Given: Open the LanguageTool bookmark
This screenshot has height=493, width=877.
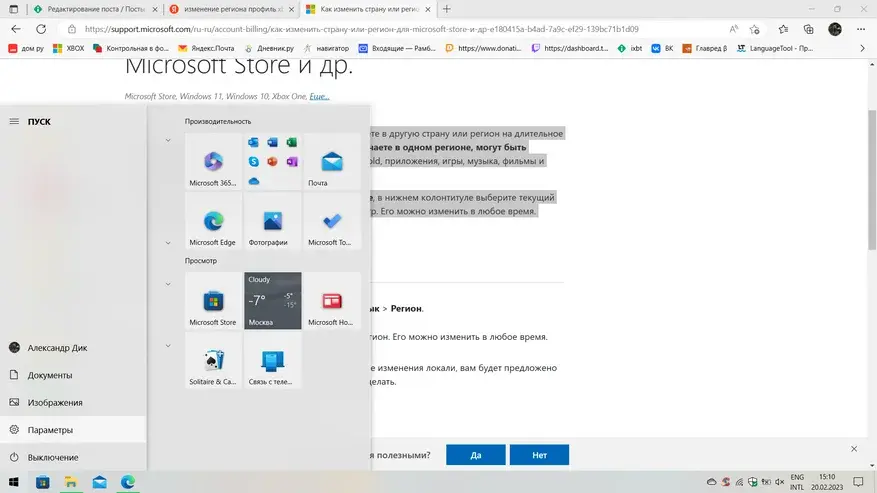Looking at the screenshot, I should click(x=775, y=49).
